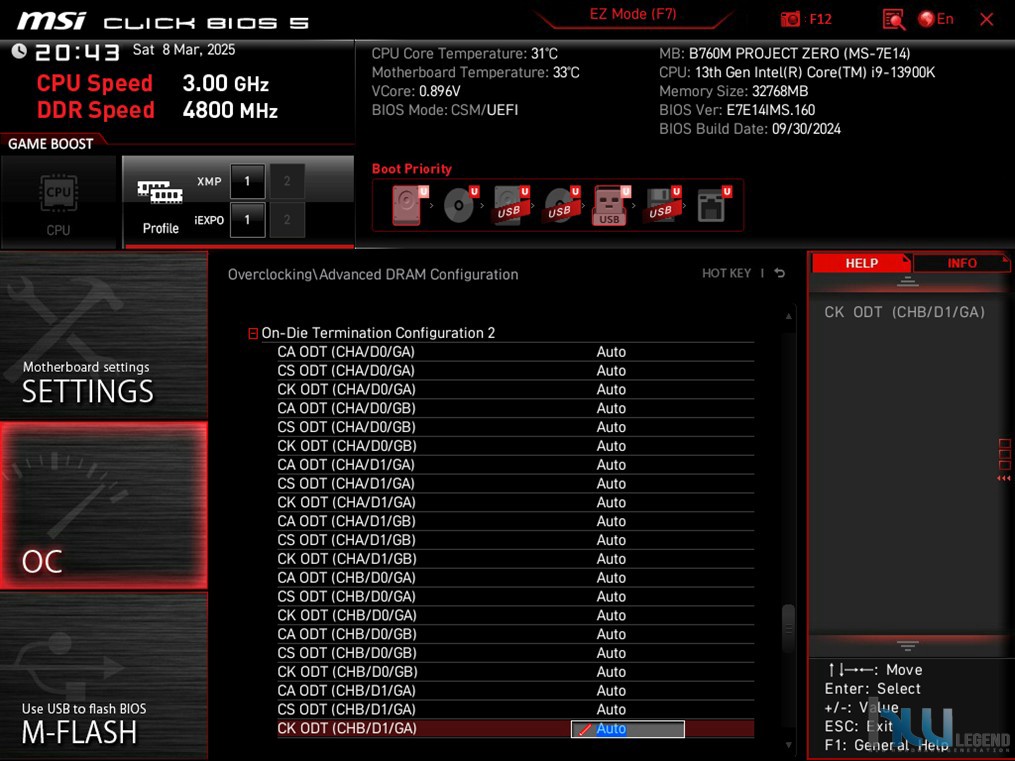Viewport: 1015px width, 761px height.
Task: Select the hard disk boot device icon
Action: [x=408, y=205]
